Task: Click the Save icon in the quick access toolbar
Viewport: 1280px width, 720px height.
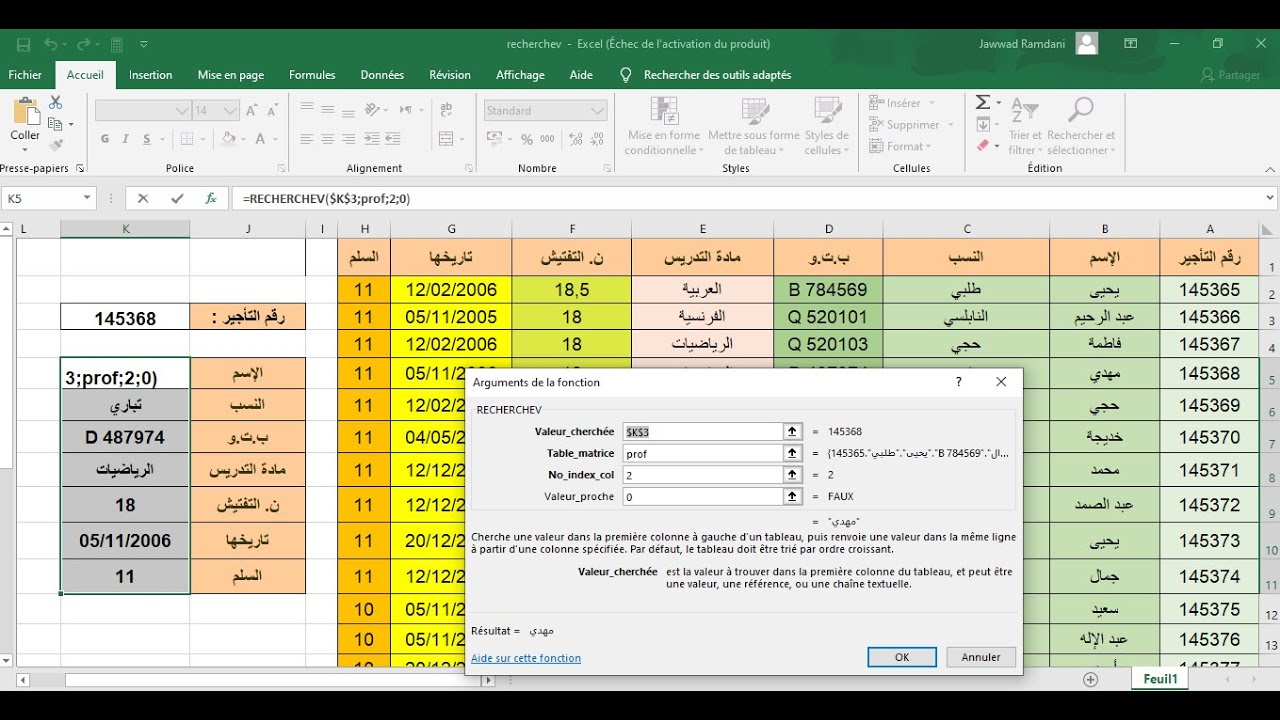Action: point(23,44)
